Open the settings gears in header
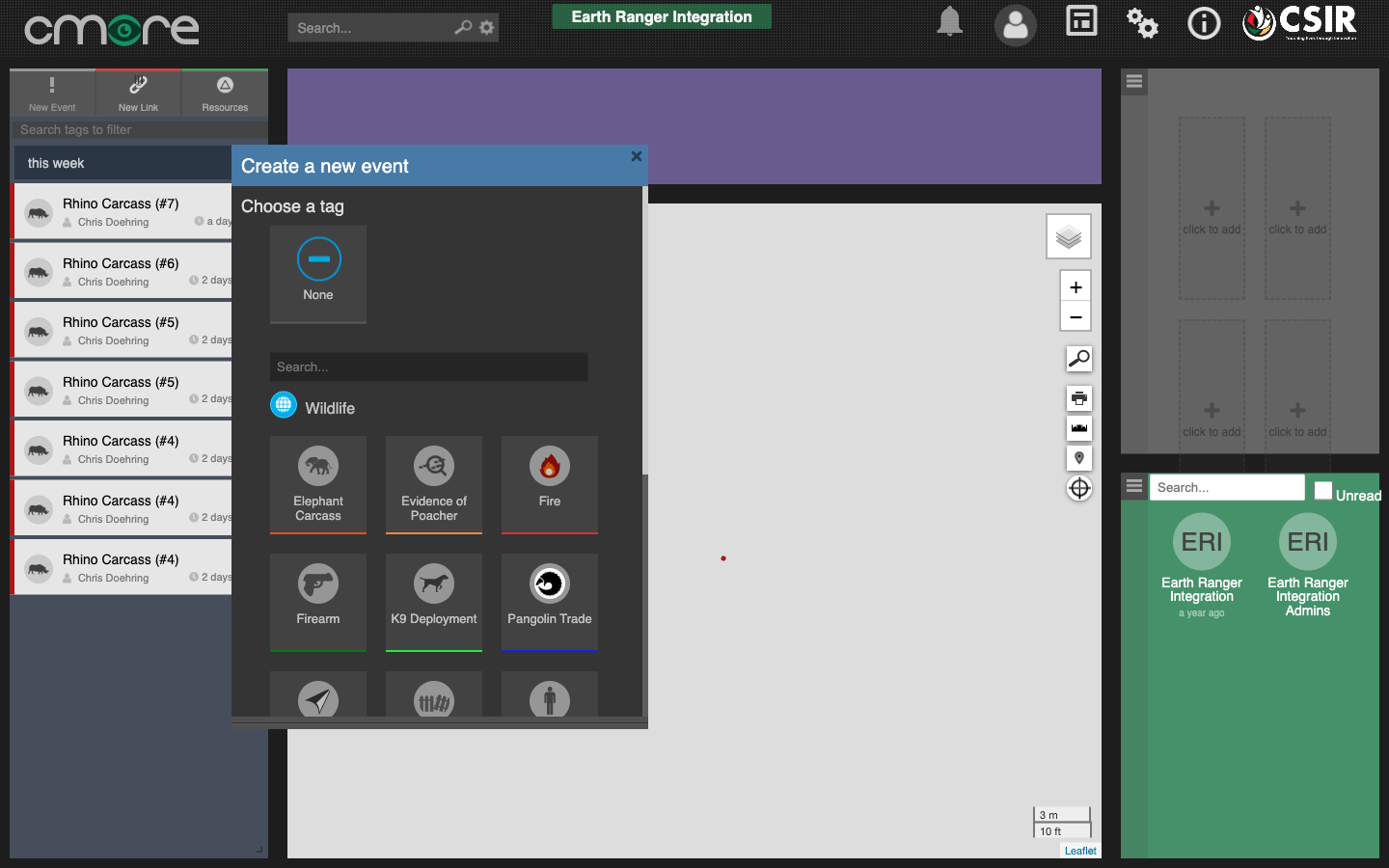The height and width of the screenshot is (868, 1389). [1142, 22]
